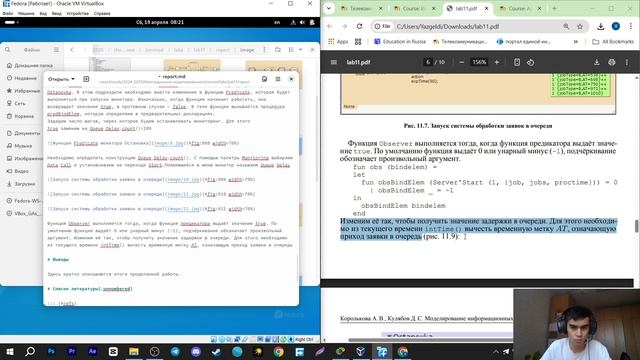Click the Fedora clock in the top bar

pyautogui.click(x=160, y=22)
